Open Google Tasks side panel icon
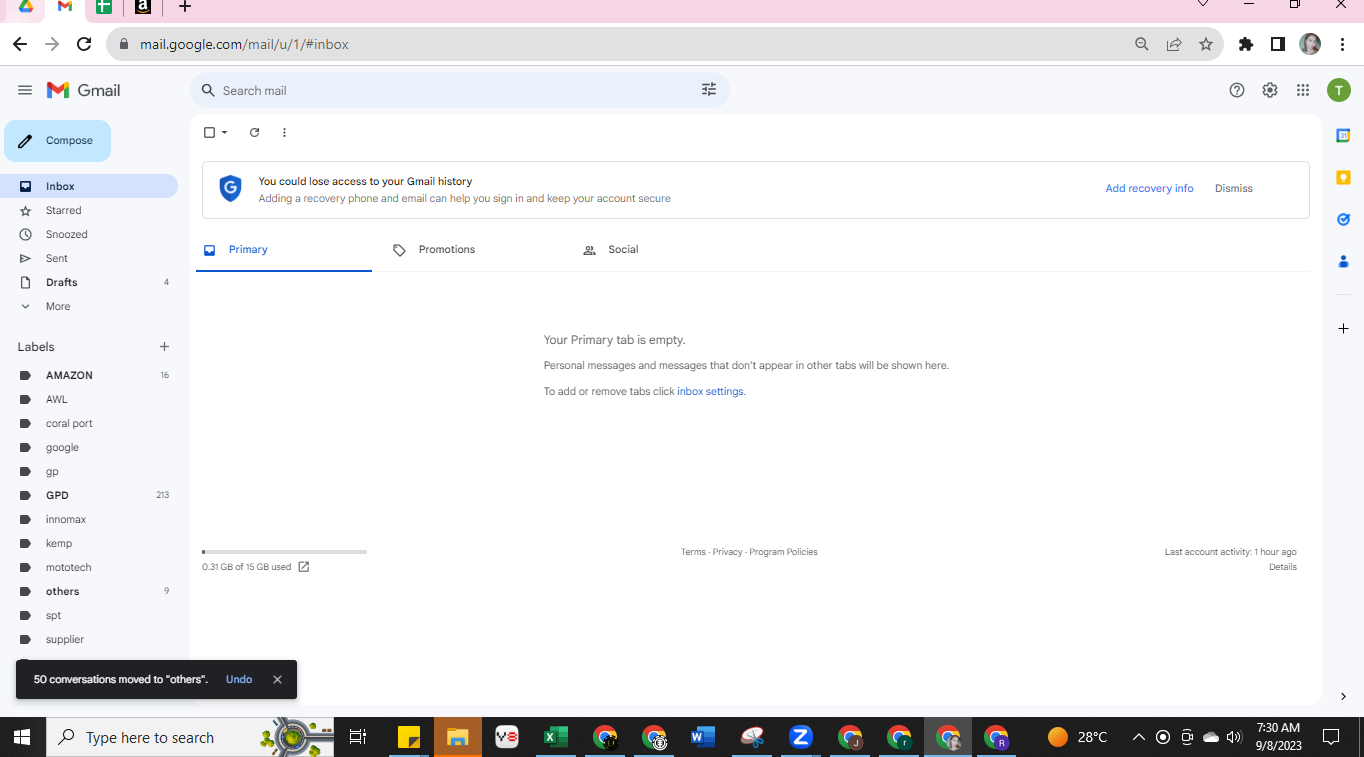This screenshot has width=1364, height=757. click(1343, 219)
